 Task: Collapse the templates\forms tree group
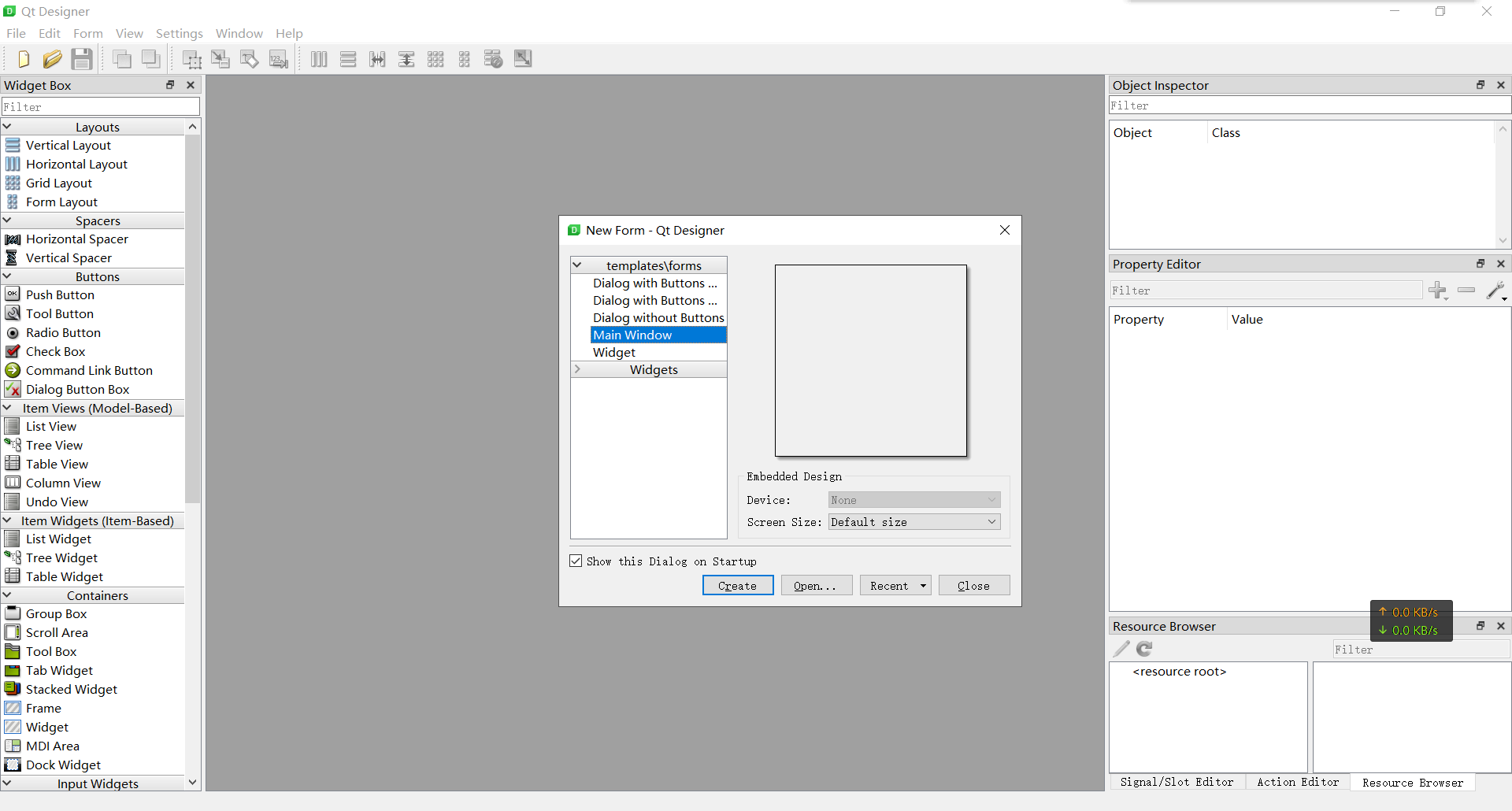coord(577,265)
